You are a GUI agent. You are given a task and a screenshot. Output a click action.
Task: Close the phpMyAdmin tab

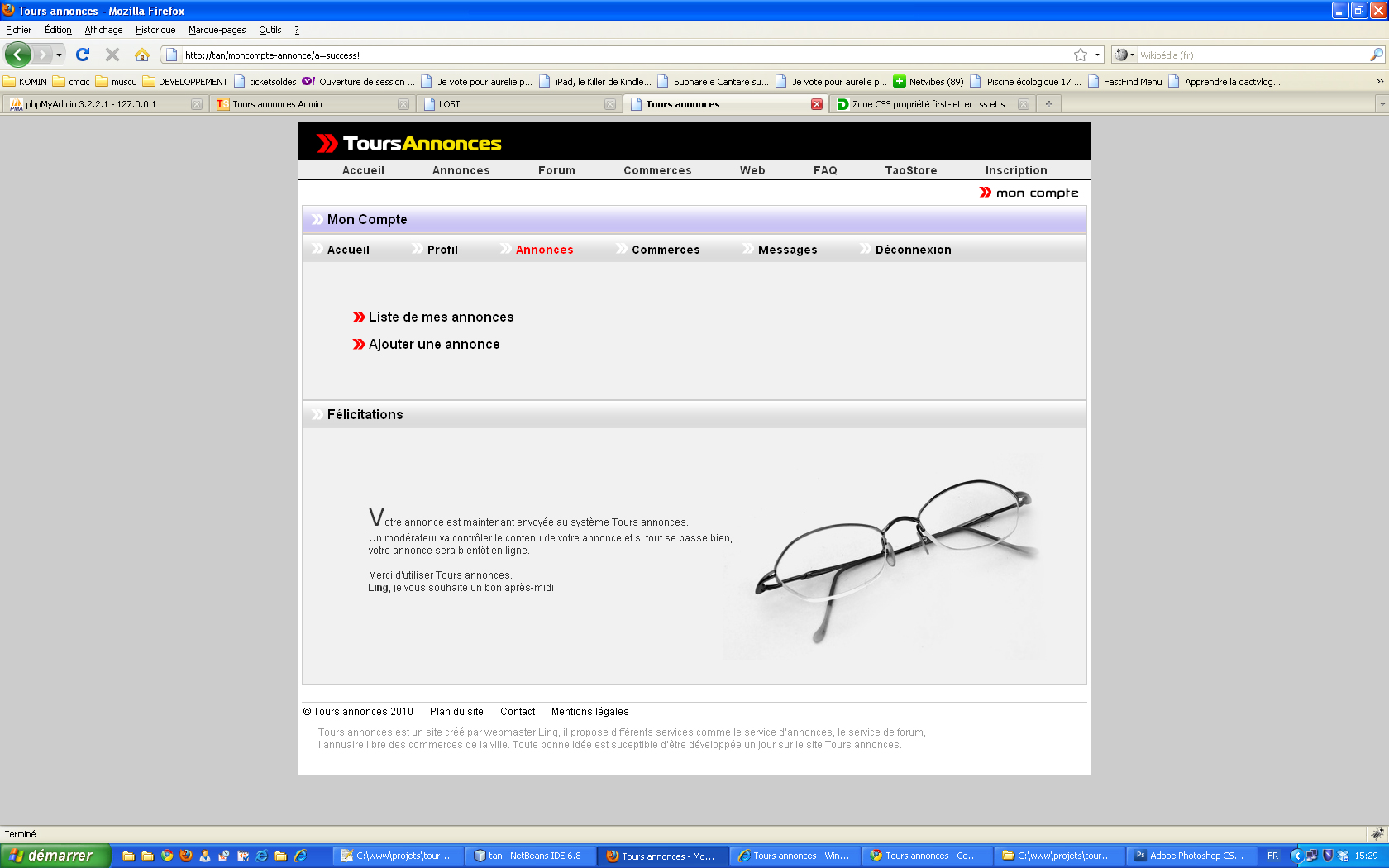pyautogui.click(x=197, y=104)
